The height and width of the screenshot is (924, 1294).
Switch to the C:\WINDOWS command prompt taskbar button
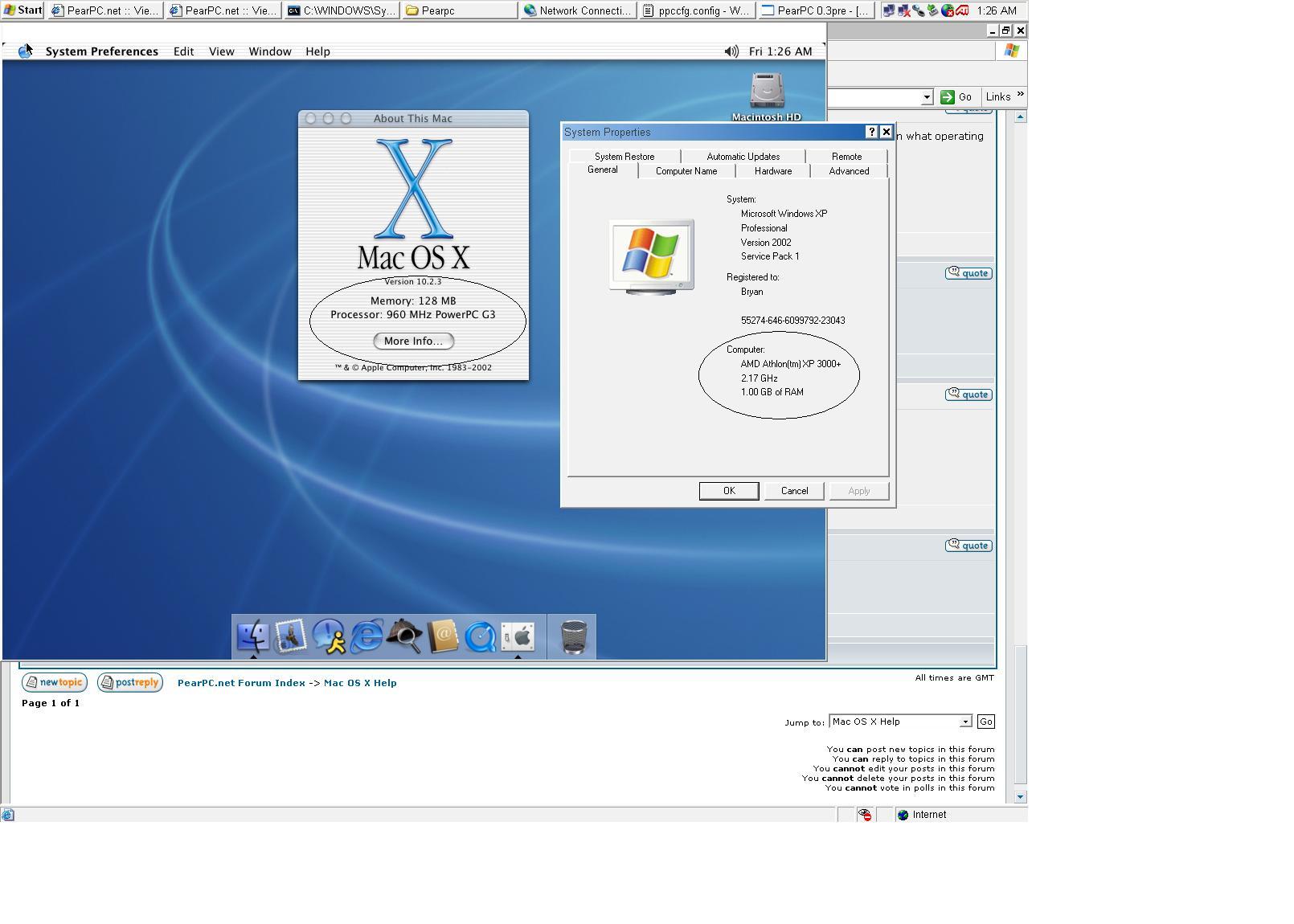click(341, 10)
